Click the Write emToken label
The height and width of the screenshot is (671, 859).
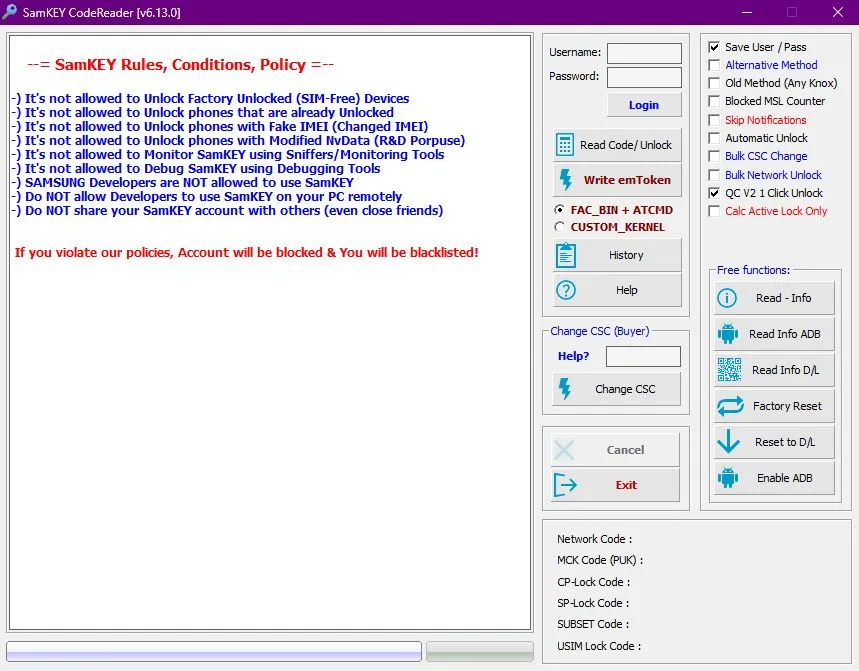click(x=627, y=180)
